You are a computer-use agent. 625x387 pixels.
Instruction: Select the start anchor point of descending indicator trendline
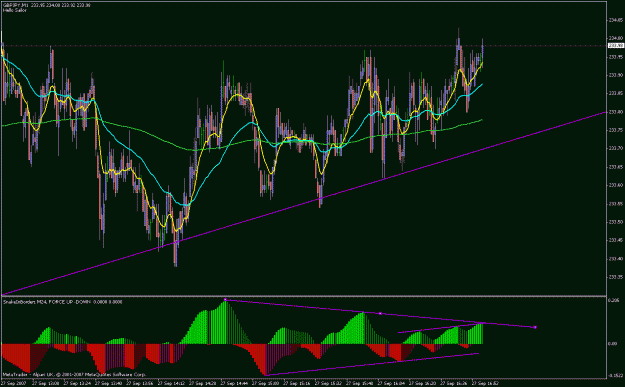[225, 299]
